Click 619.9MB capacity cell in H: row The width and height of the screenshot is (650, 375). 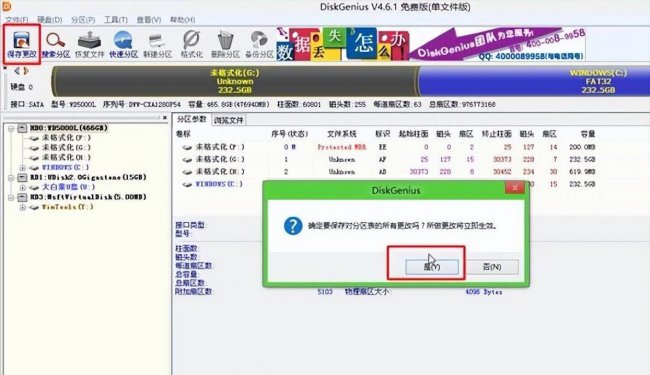tap(582, 172)
